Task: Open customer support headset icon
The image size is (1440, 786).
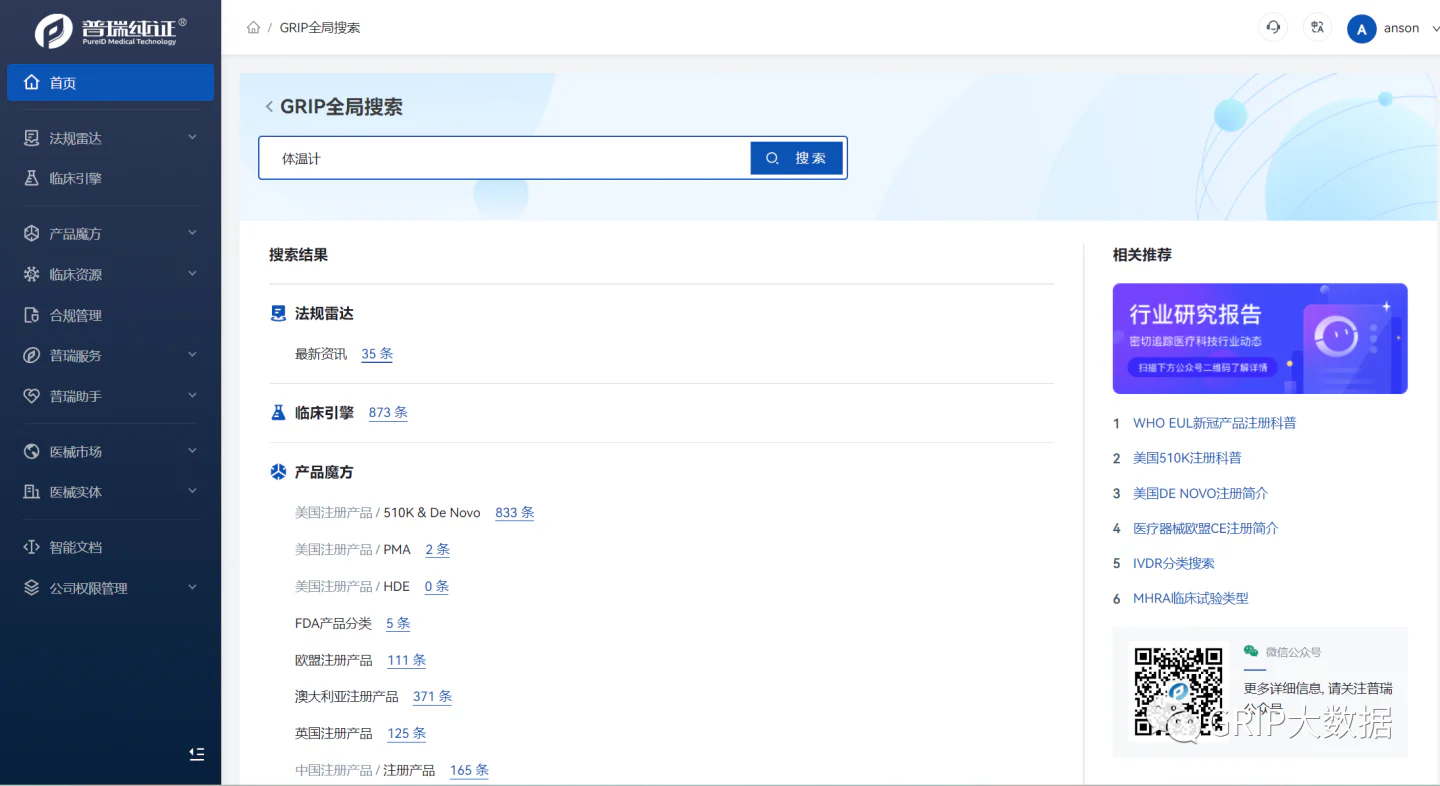Action: click(x=1273, y=28)
